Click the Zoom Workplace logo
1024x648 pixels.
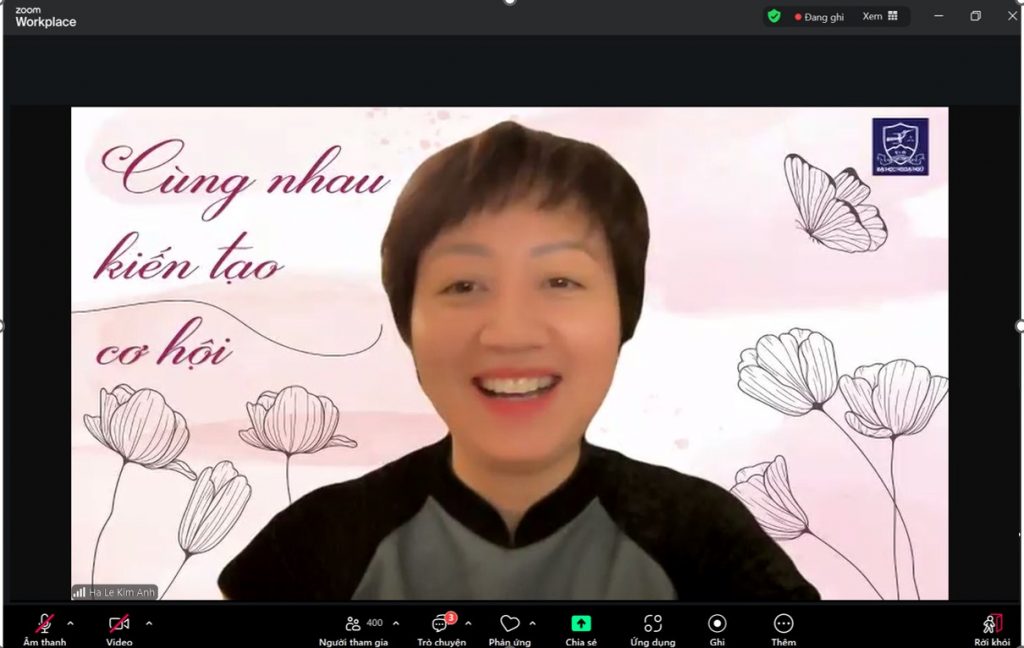pos(45,16)
